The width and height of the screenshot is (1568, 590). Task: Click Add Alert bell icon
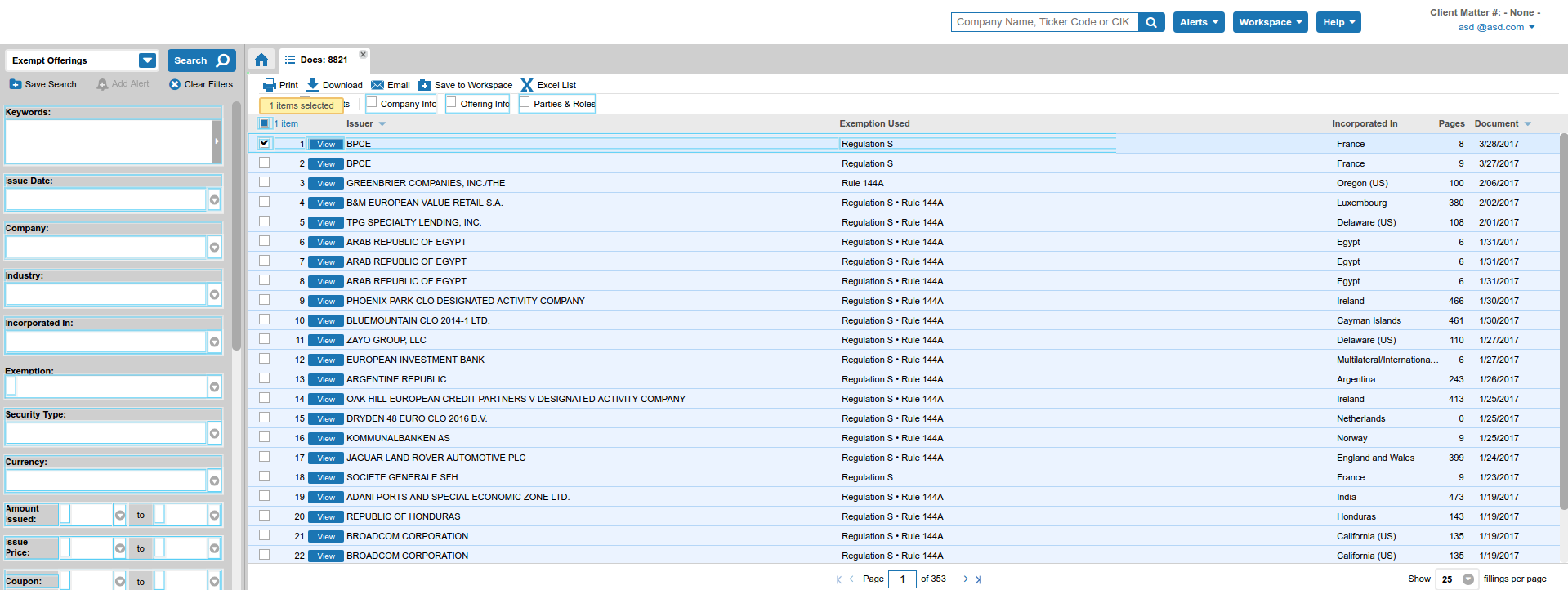click(x=102, y=84)
